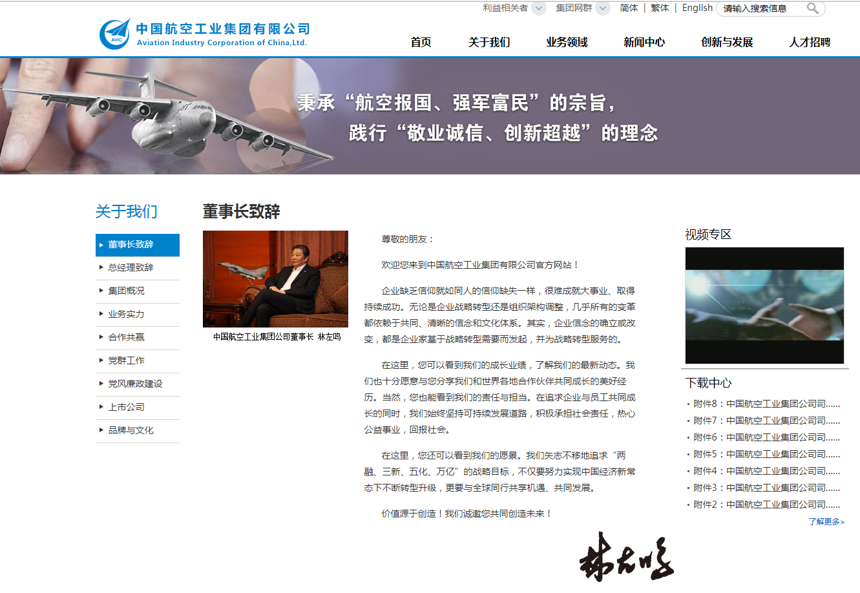The width and height of the screenshot is (860, 593).
Task: Expand the 利益相关者 dropdown arrow
Action: [x=539, y=8]
